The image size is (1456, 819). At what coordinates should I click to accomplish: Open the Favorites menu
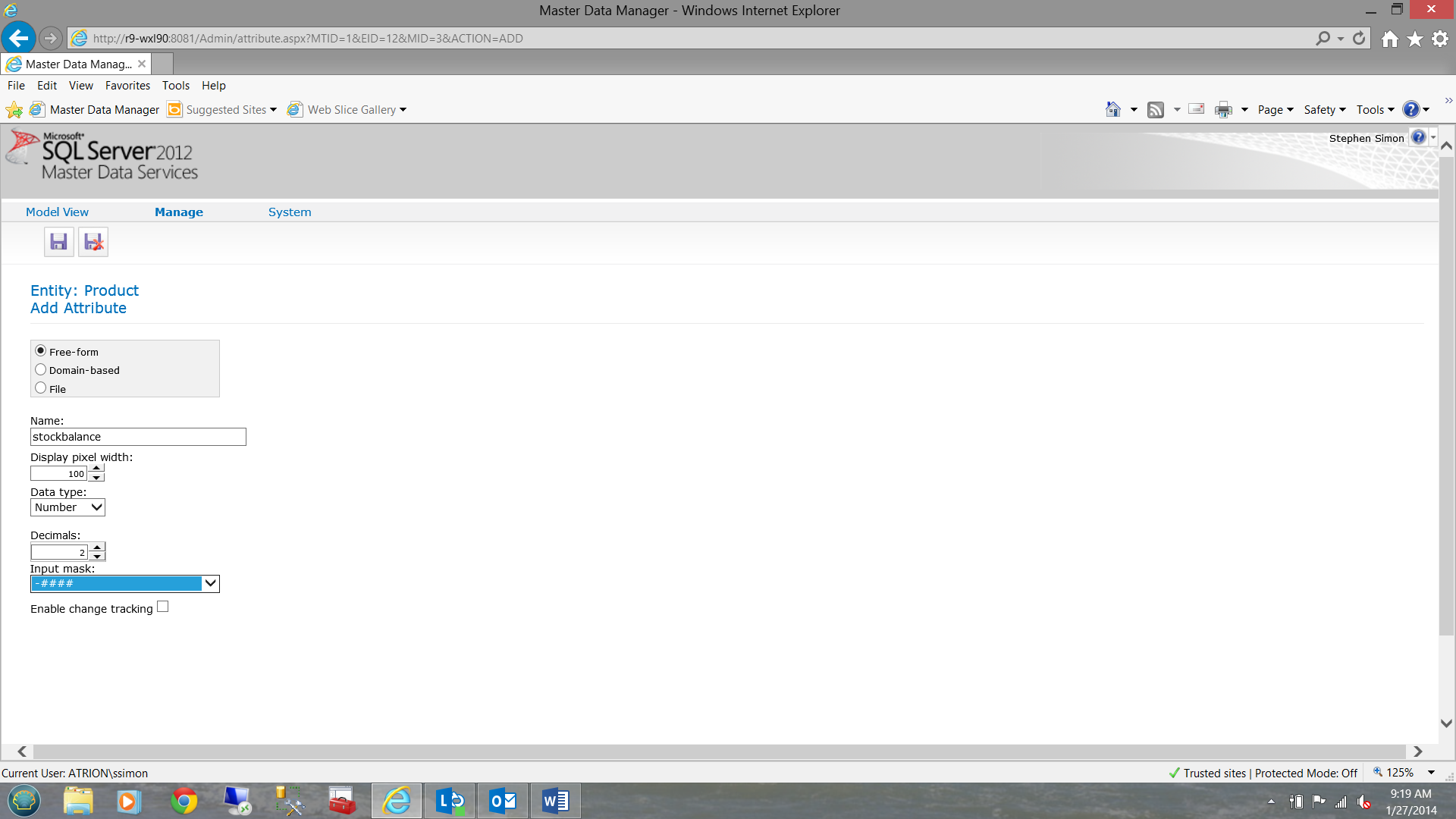point(127,86)
